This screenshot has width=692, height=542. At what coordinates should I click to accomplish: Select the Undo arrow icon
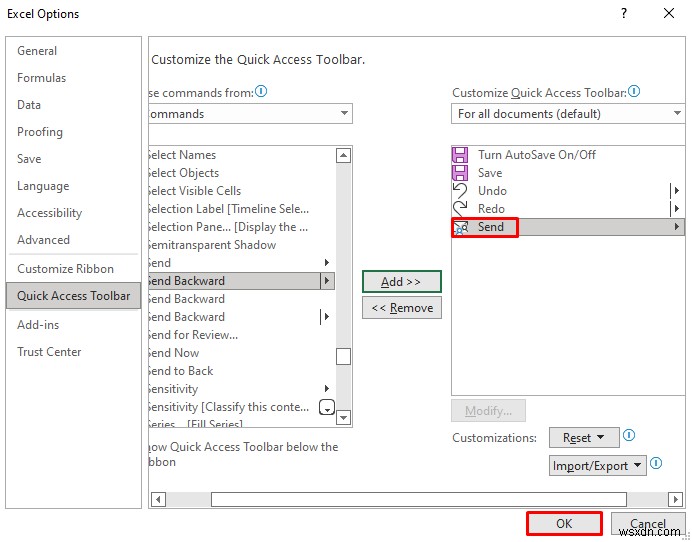[460, 191]
